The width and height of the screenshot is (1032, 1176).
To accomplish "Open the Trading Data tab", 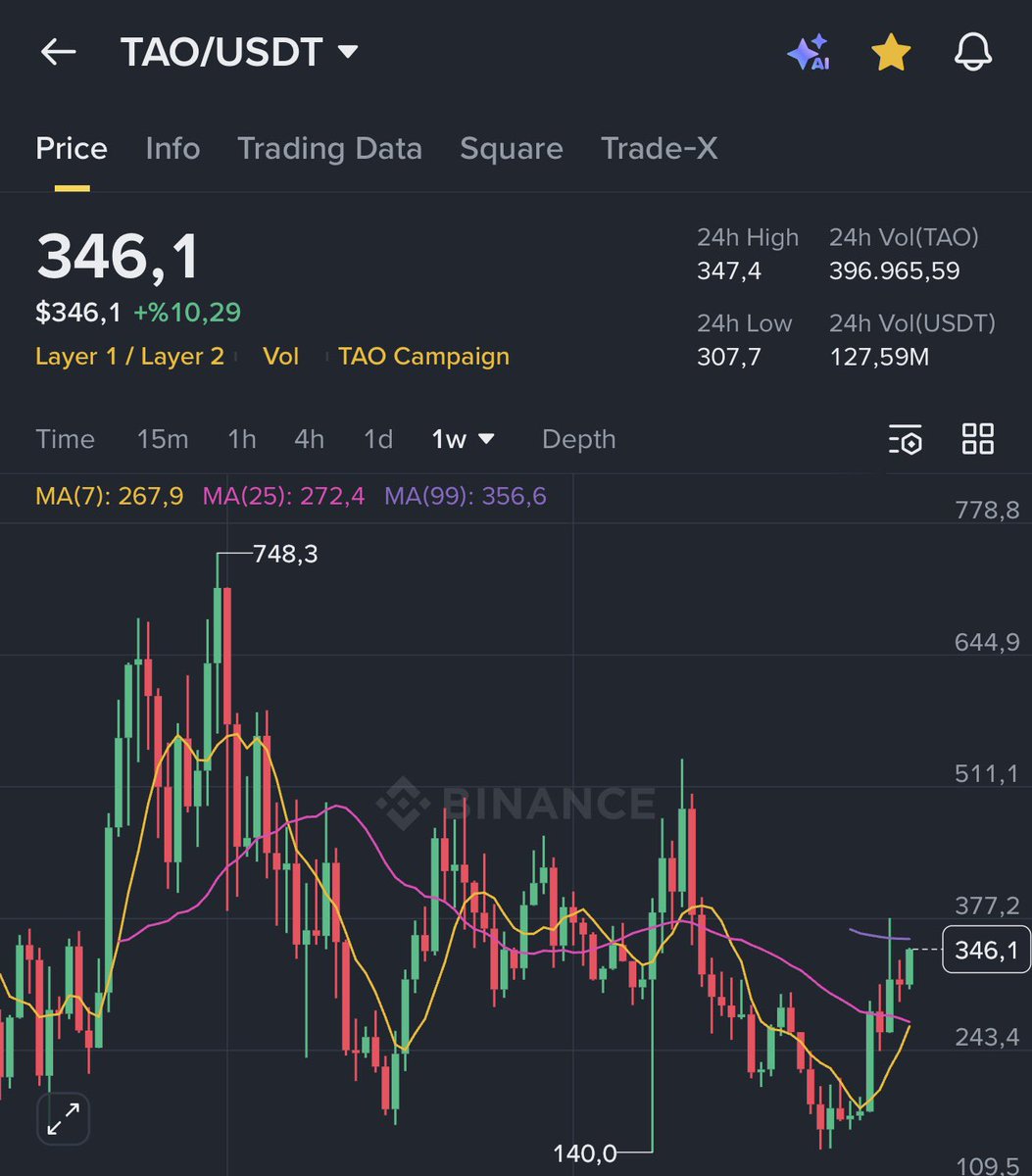I will tap(329, 148).
